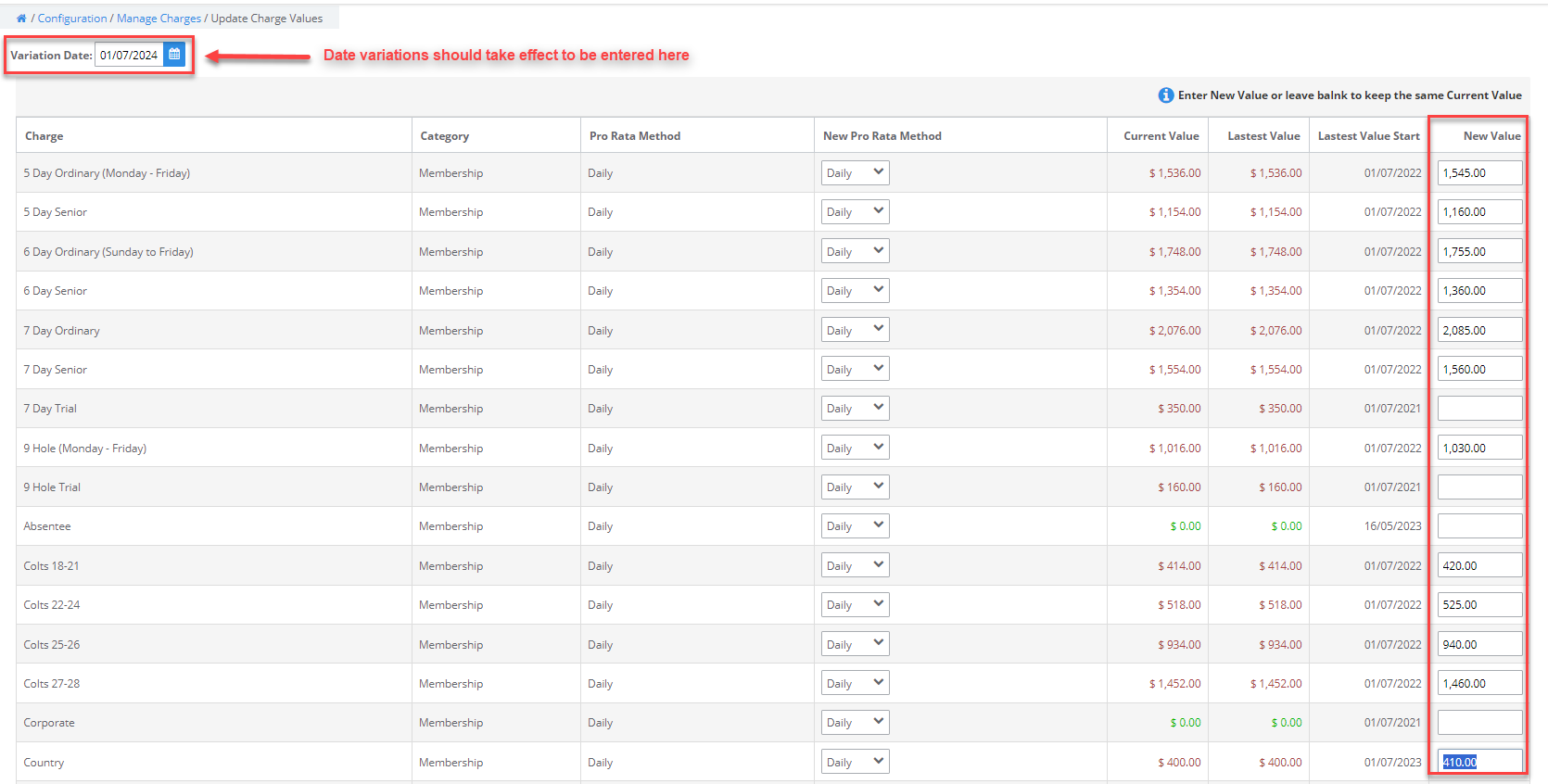Click New Value field for Country
1548x784 pixels.
(x=1479, y=762)
